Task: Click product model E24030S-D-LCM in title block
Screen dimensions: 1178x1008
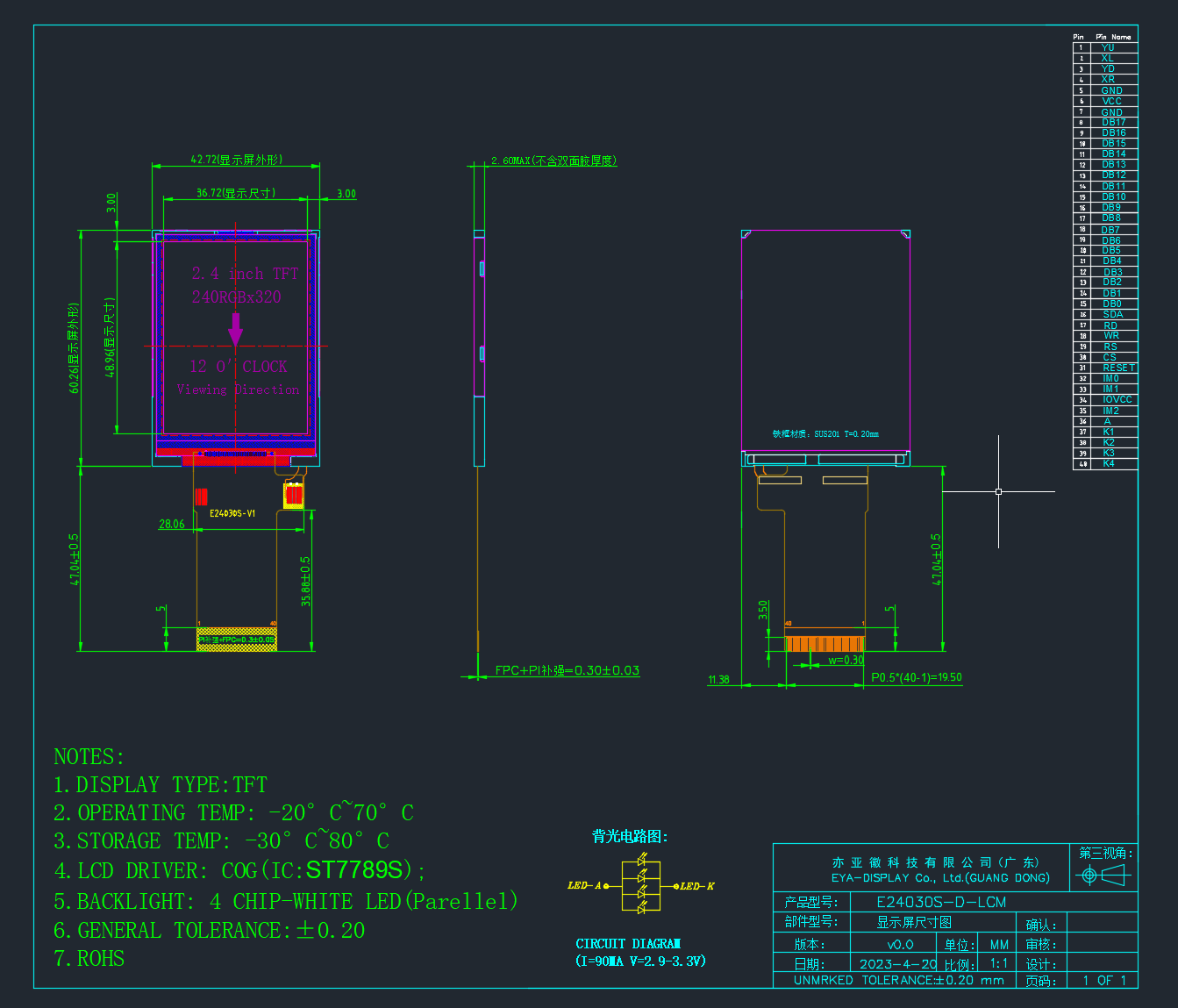Action: pos(941,902)
